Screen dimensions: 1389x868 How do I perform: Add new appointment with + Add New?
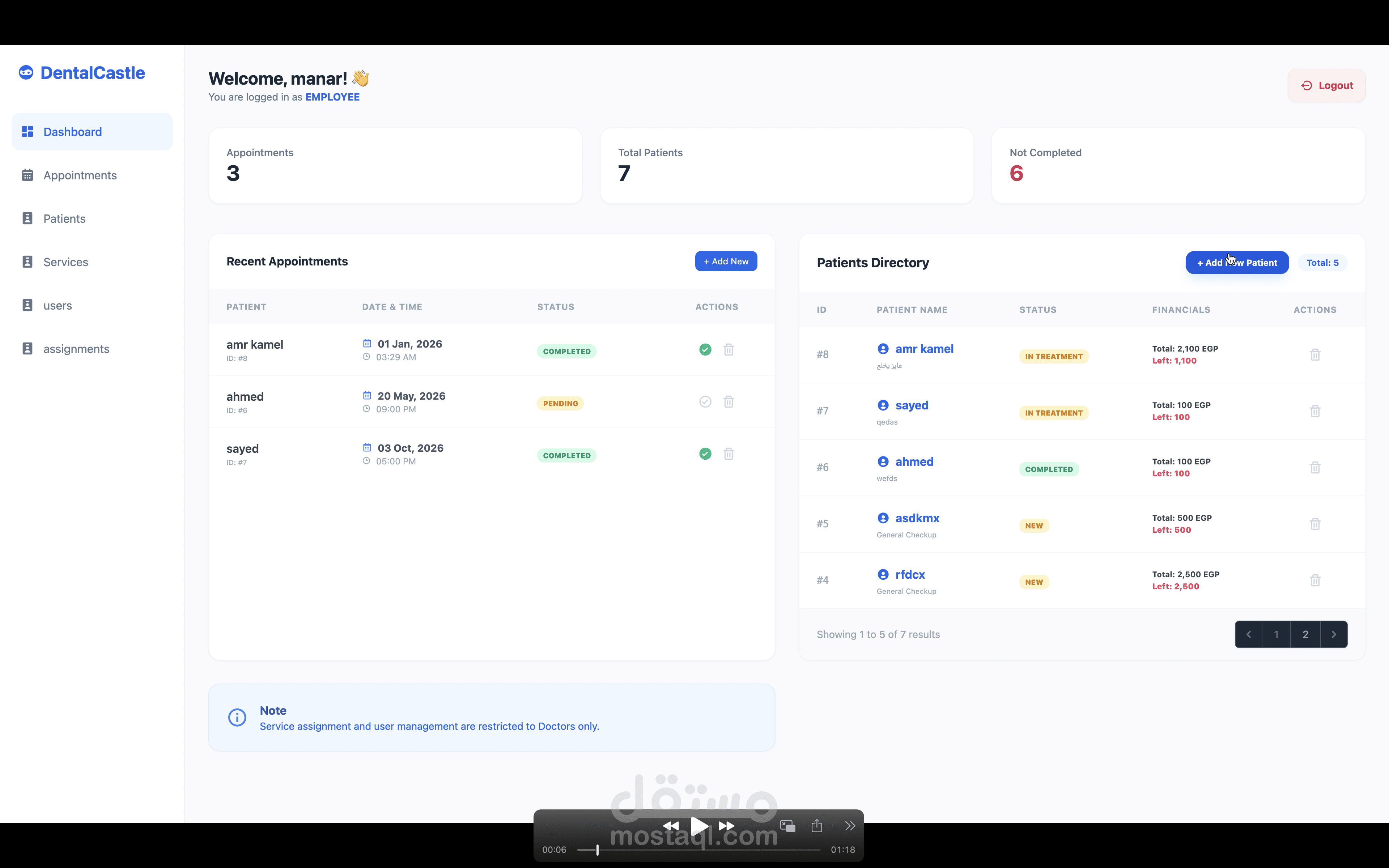[726, 261]
